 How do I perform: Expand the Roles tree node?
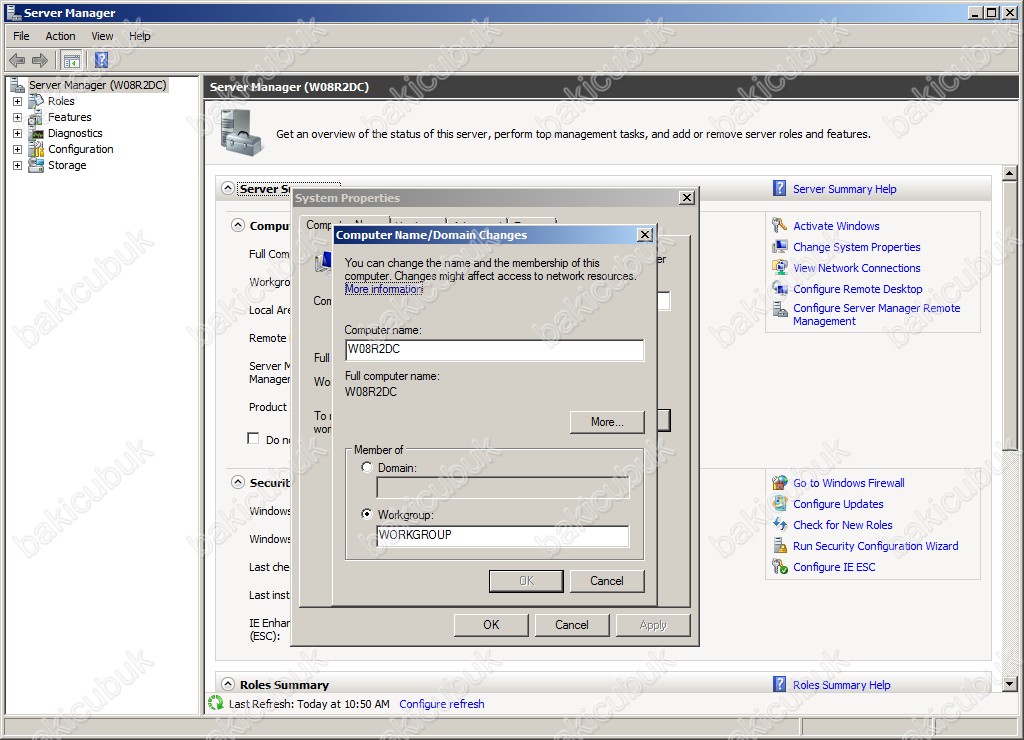(x=18, y=101)
